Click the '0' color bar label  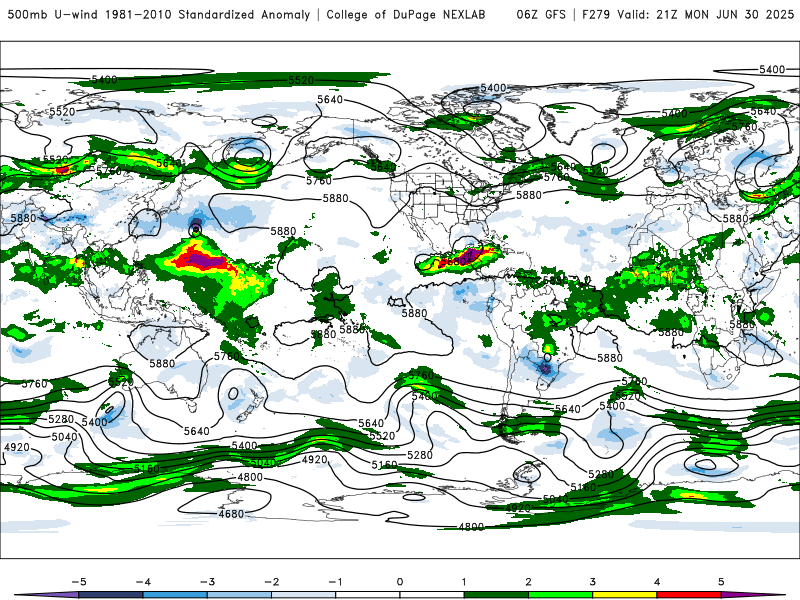400,582
